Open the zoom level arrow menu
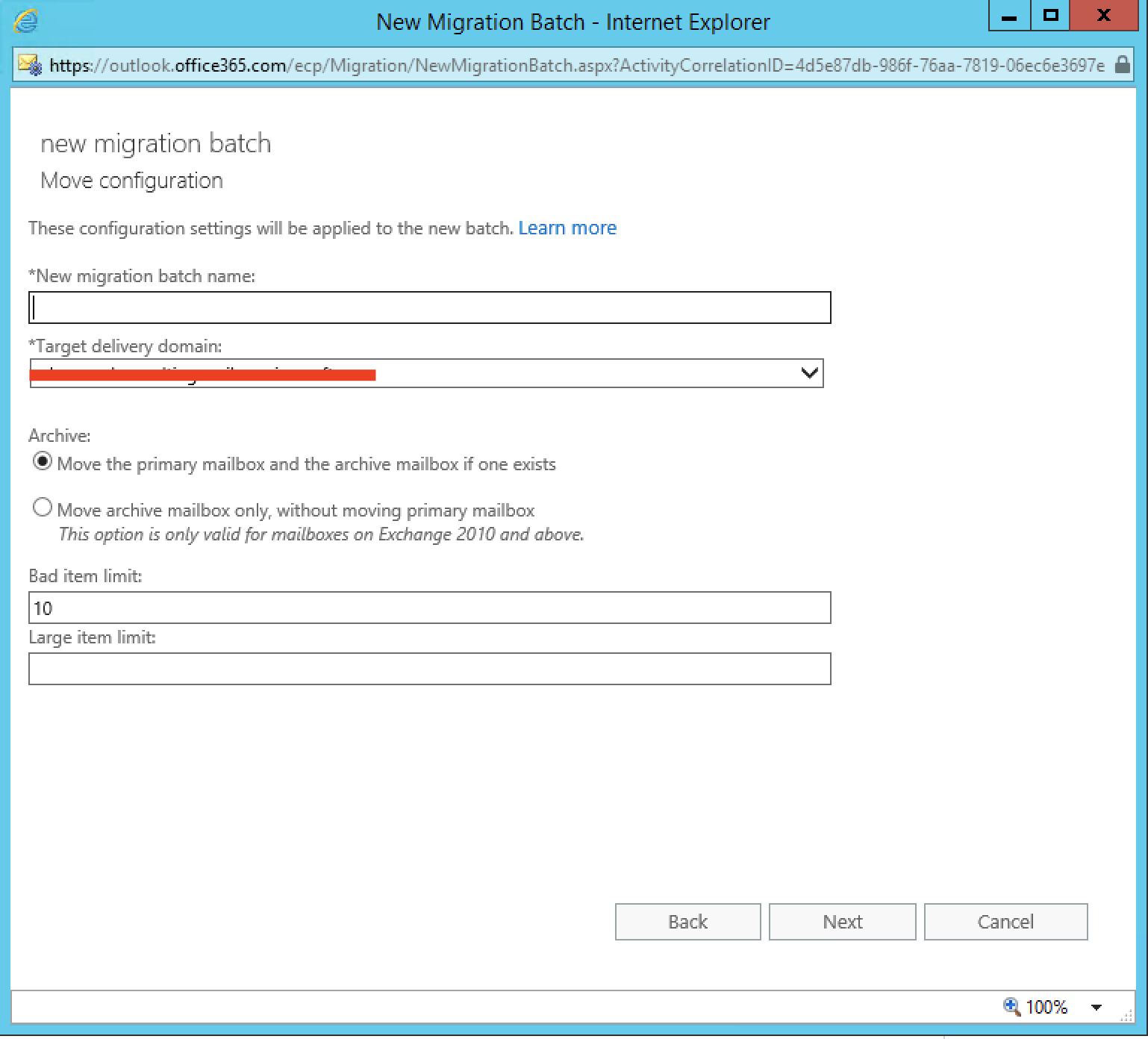 tap(1096, 1007)
